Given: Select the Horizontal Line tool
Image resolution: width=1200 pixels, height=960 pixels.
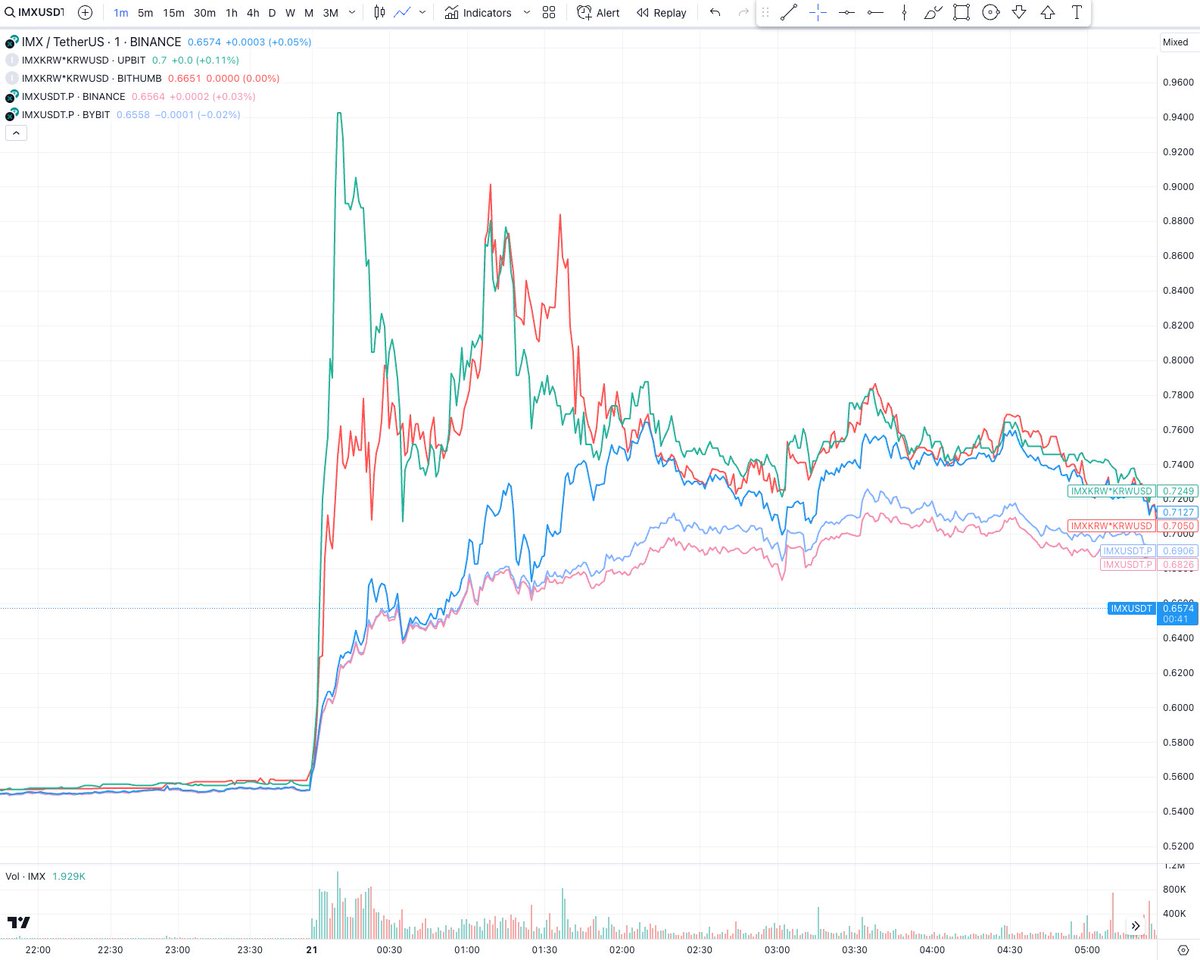Looking at the screenshot, I should pyautogui.click(x=846, y=13).
